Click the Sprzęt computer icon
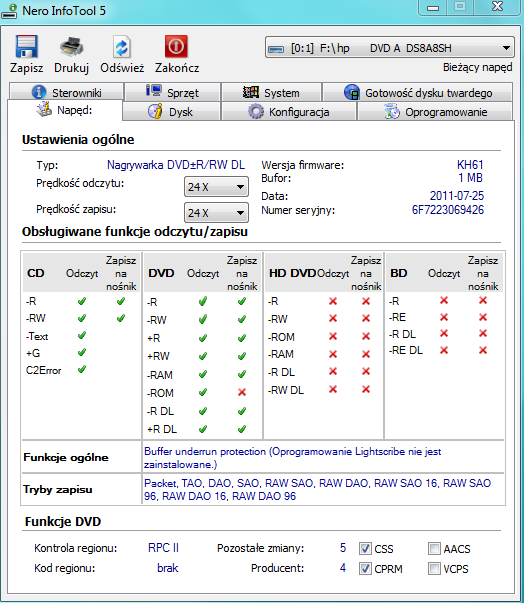 click(154, 91)
